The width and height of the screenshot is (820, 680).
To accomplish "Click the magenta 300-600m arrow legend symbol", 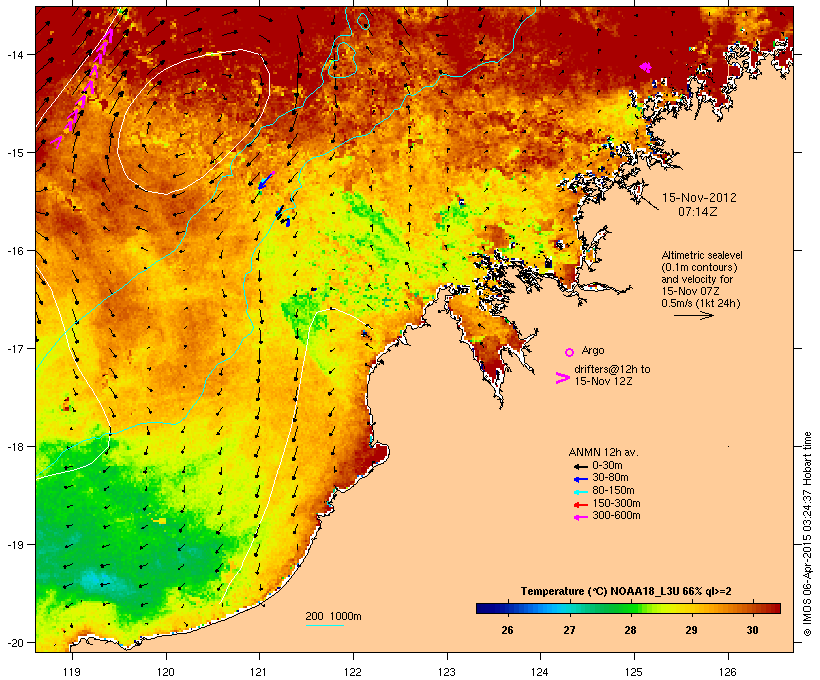I will tap(580, 517).
